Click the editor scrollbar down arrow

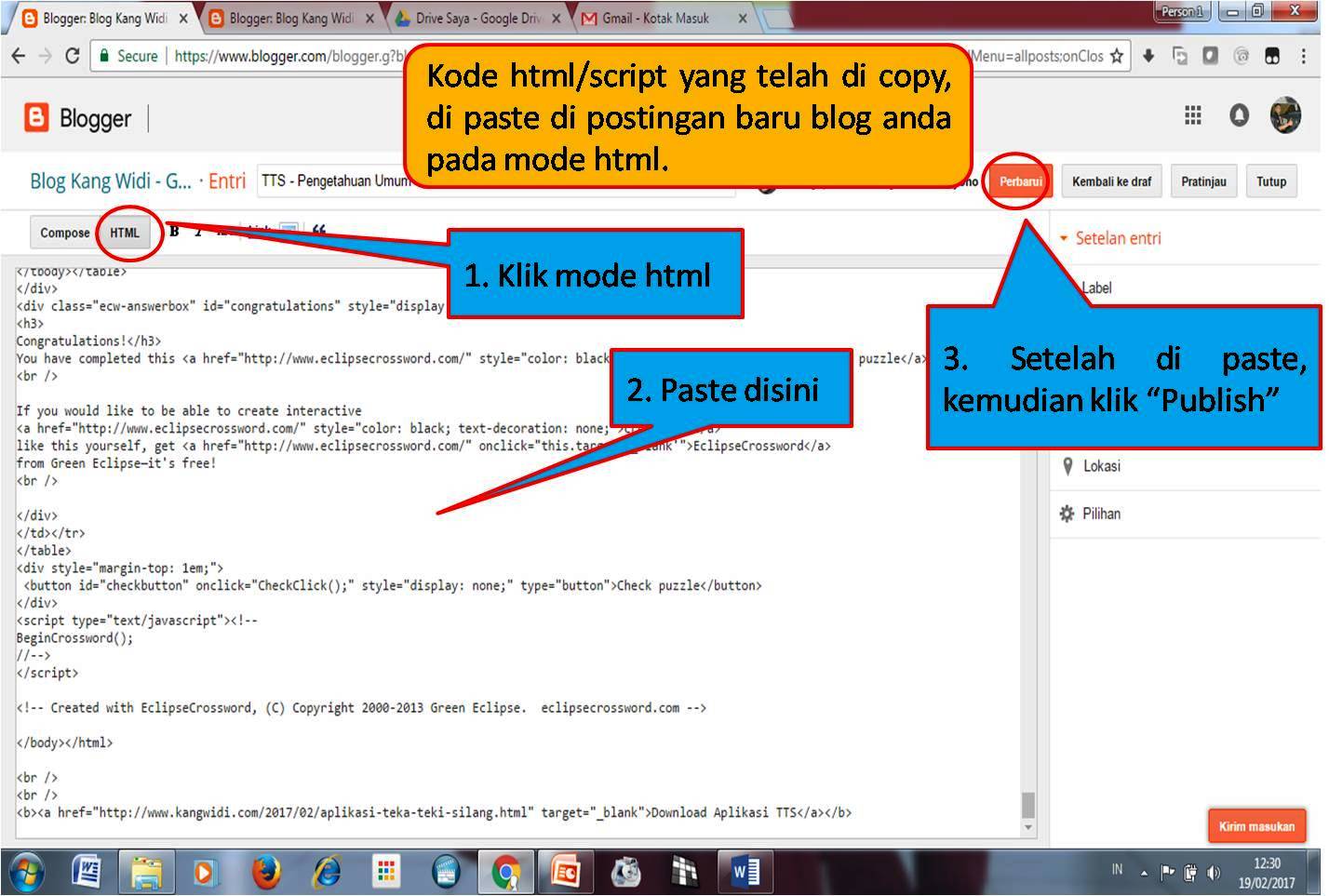(1027, 827)
